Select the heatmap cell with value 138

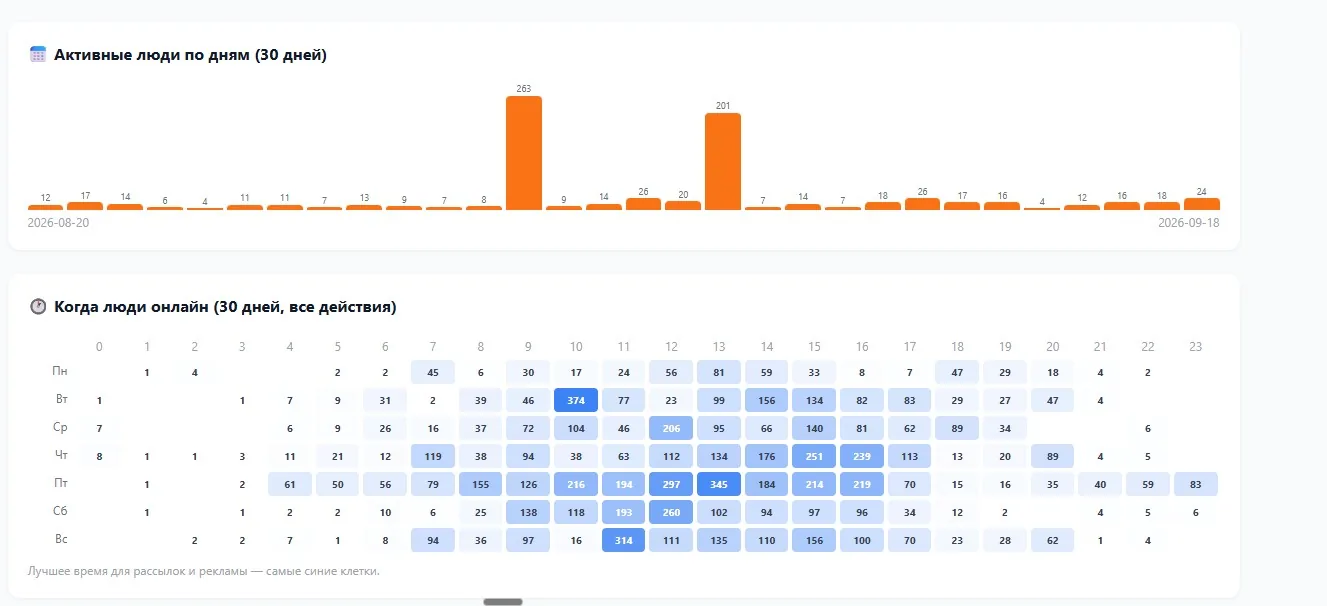tap(528, 512)
